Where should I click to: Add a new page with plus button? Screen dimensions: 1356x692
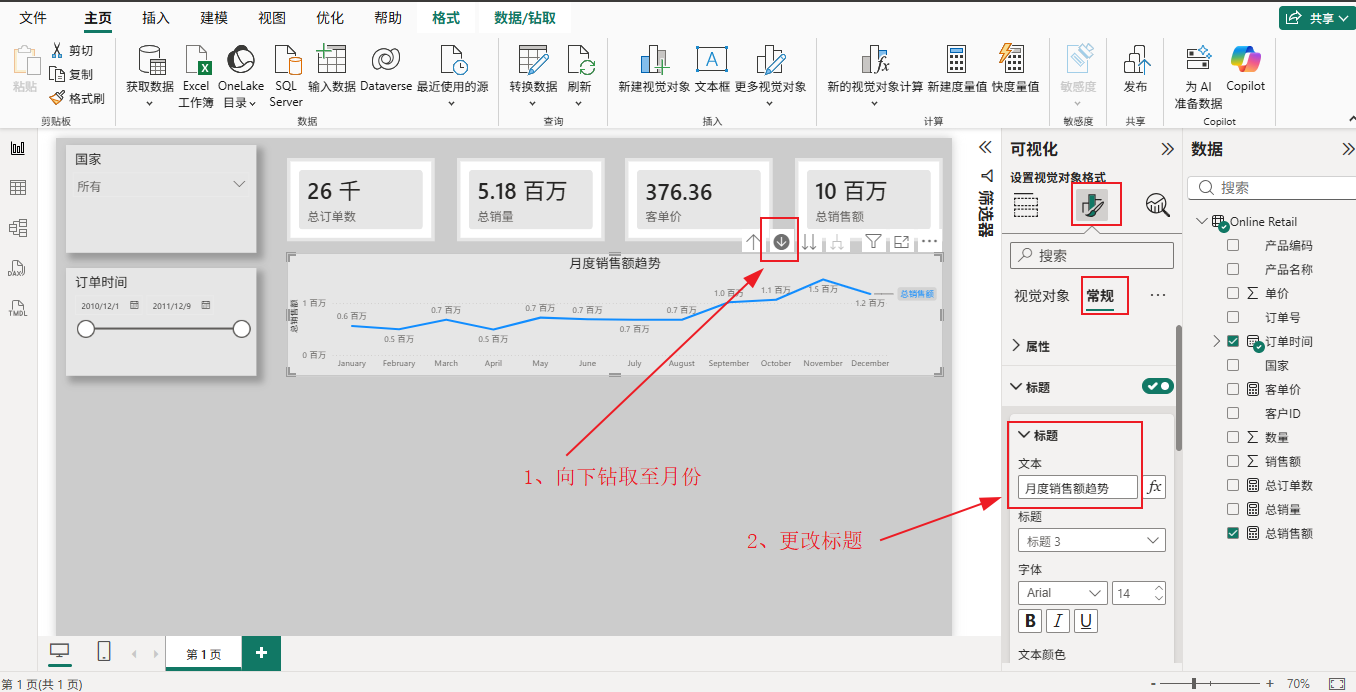point(261,653)
